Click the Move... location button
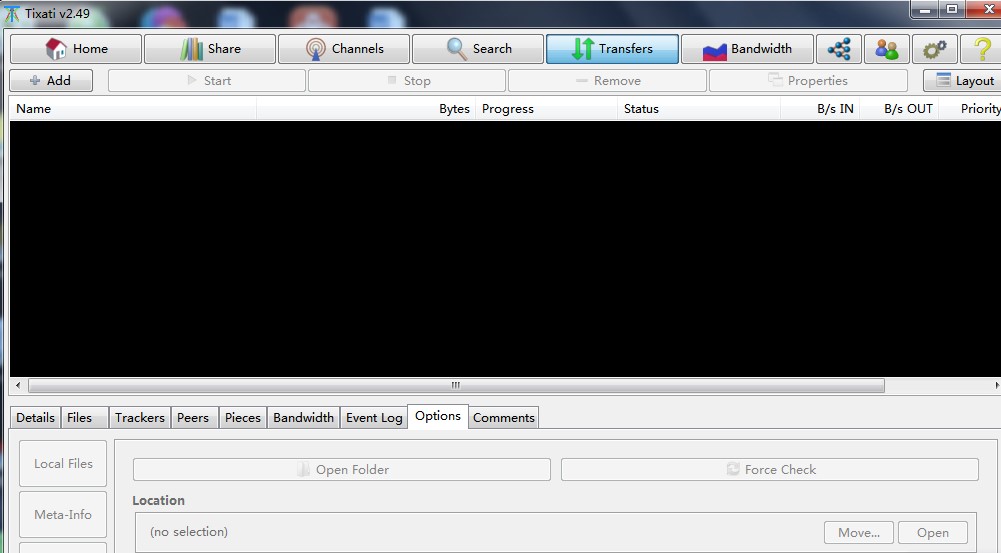Screen dimensions: 1001x553 (x=859, y=533)
